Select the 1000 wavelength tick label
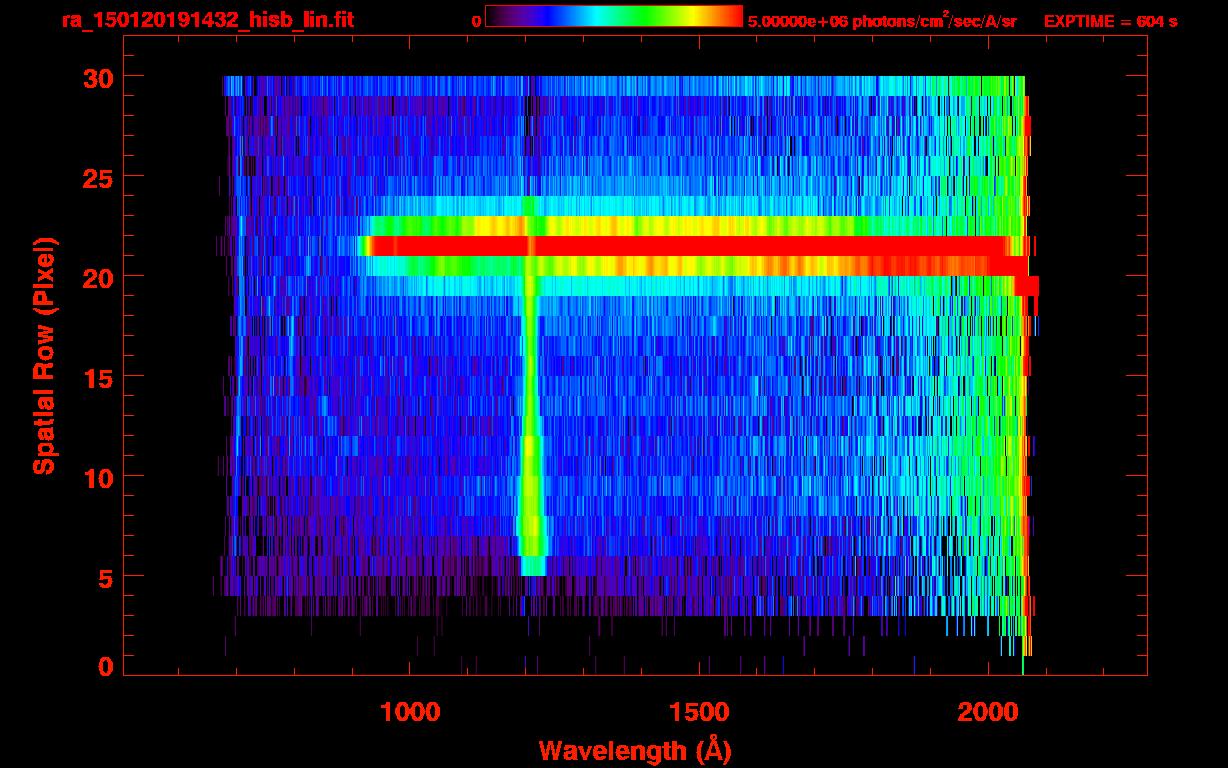The image size is (1228, 768). pos(411,711)
